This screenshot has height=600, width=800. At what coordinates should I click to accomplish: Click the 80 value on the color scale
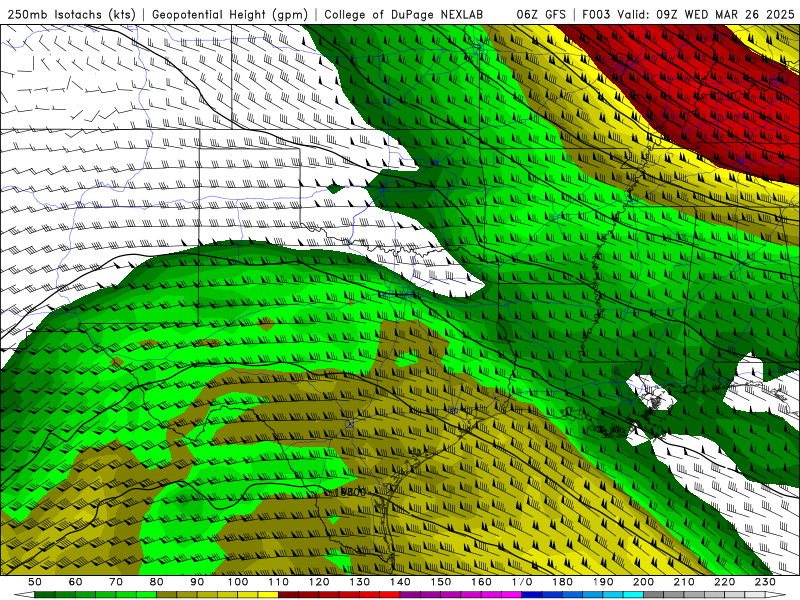157,582
